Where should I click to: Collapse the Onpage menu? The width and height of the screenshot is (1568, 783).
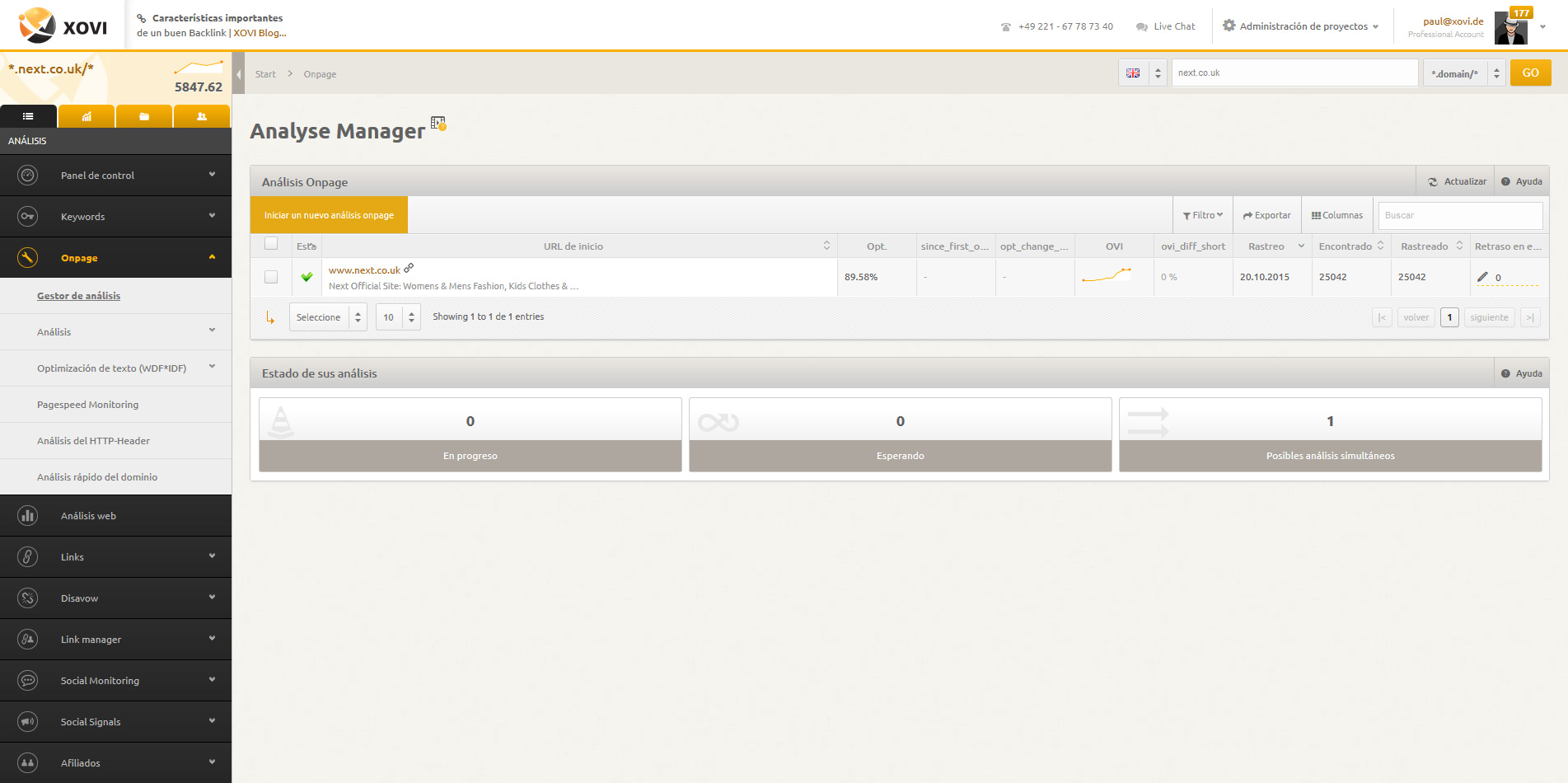[212, 257]
